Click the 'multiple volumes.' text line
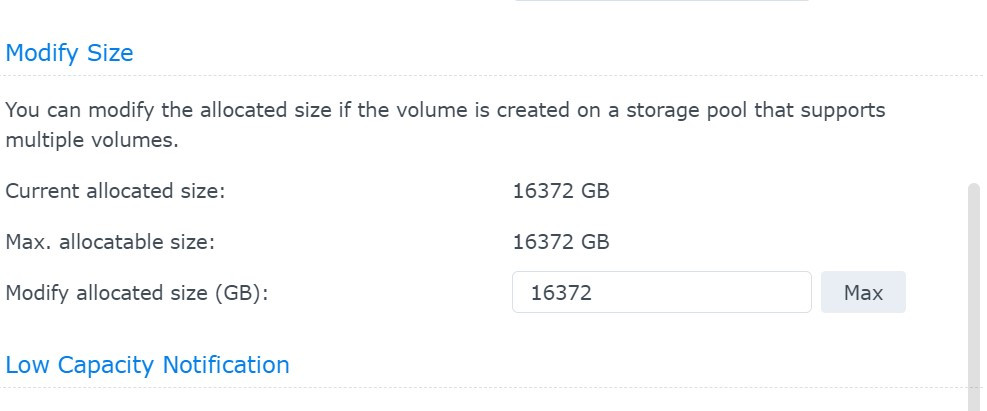The height and width of the screenshot is (411, 987). coord(92,140)
